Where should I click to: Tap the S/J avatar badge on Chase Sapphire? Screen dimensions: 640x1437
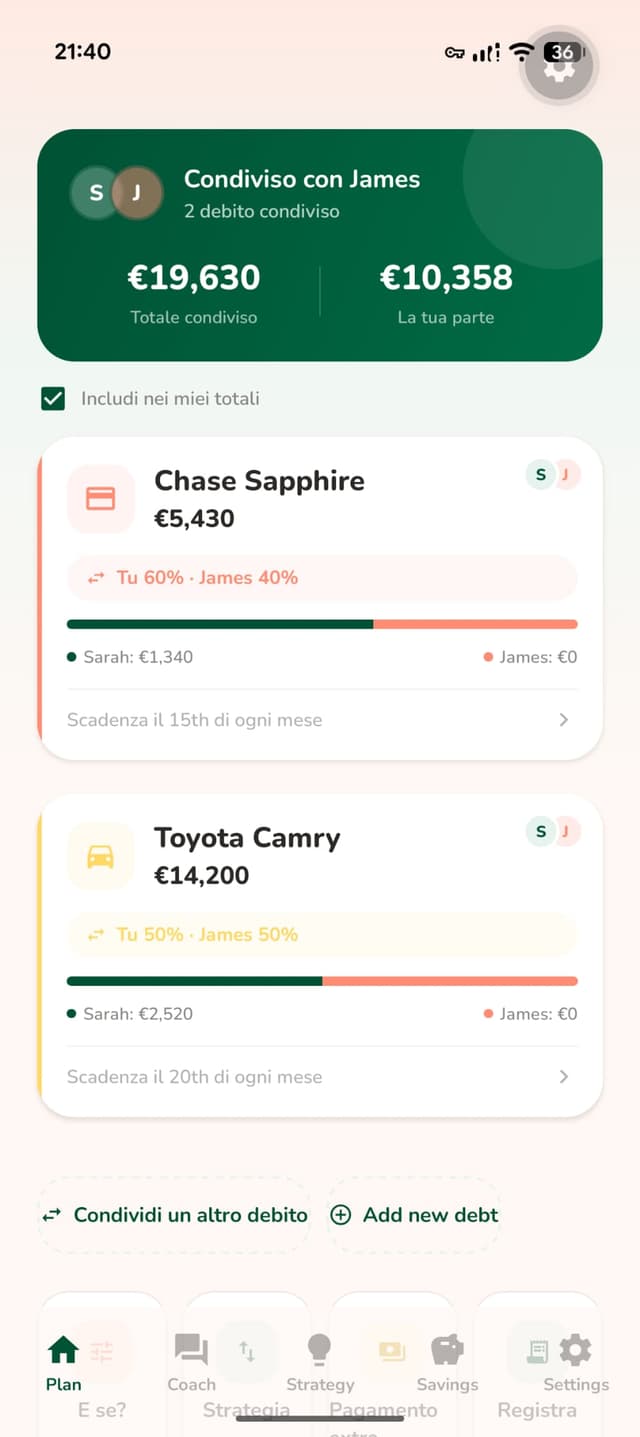tap(552, 474)
